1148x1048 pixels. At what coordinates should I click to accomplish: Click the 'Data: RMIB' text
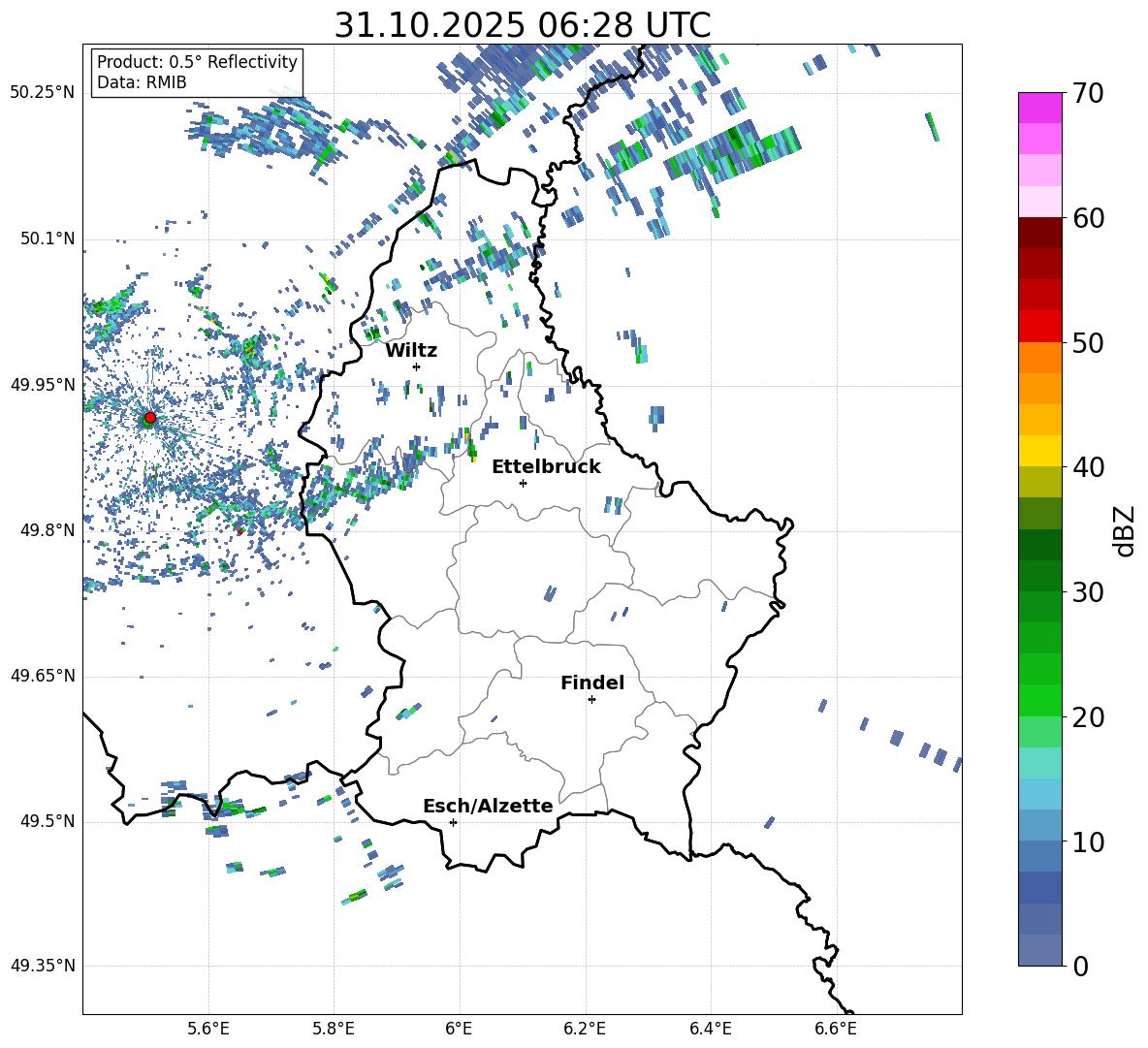coord(142,82)
